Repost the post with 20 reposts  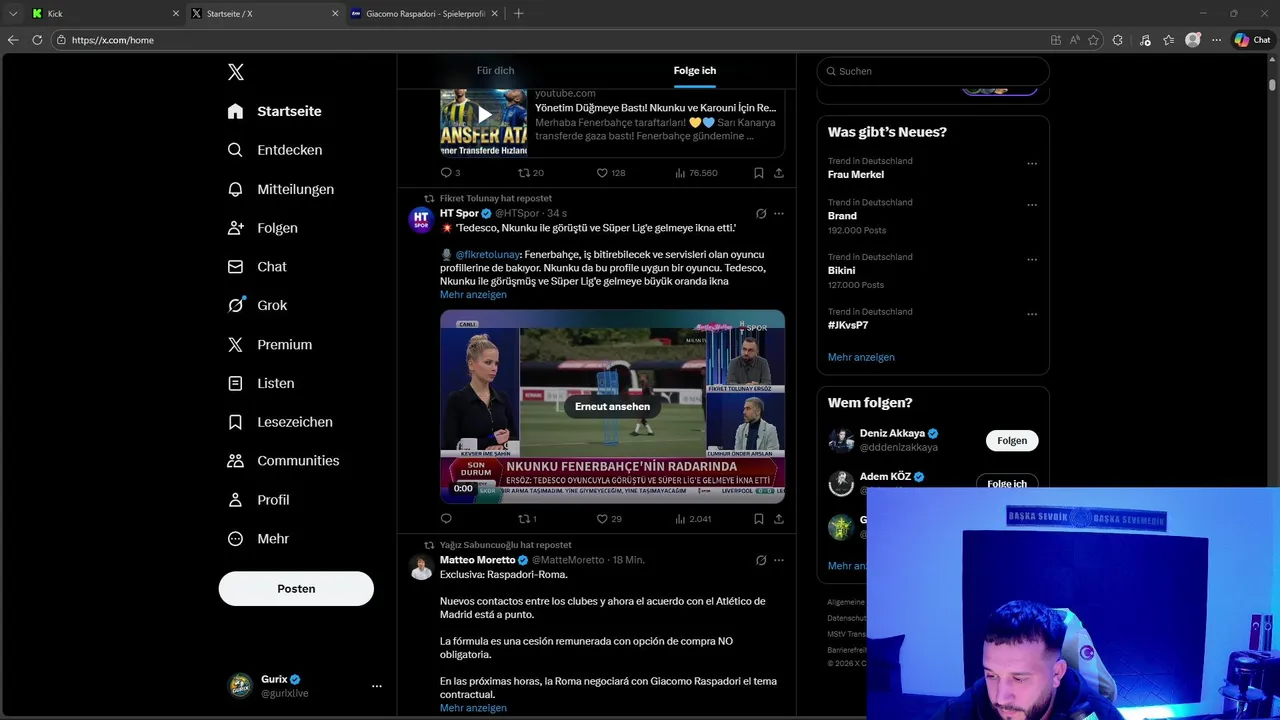point(530,173)
